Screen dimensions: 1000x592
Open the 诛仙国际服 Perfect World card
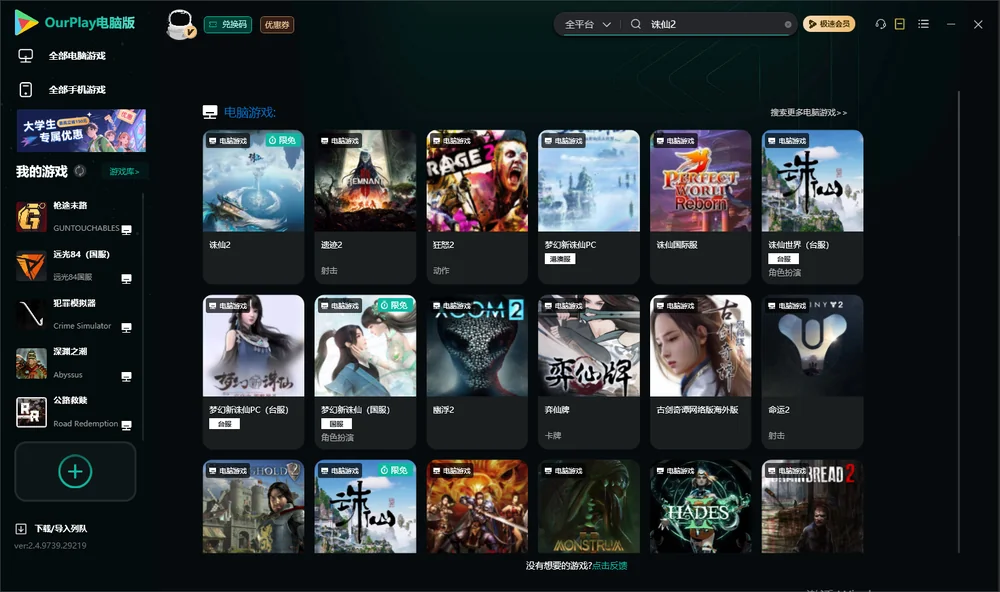coord(700,207)
